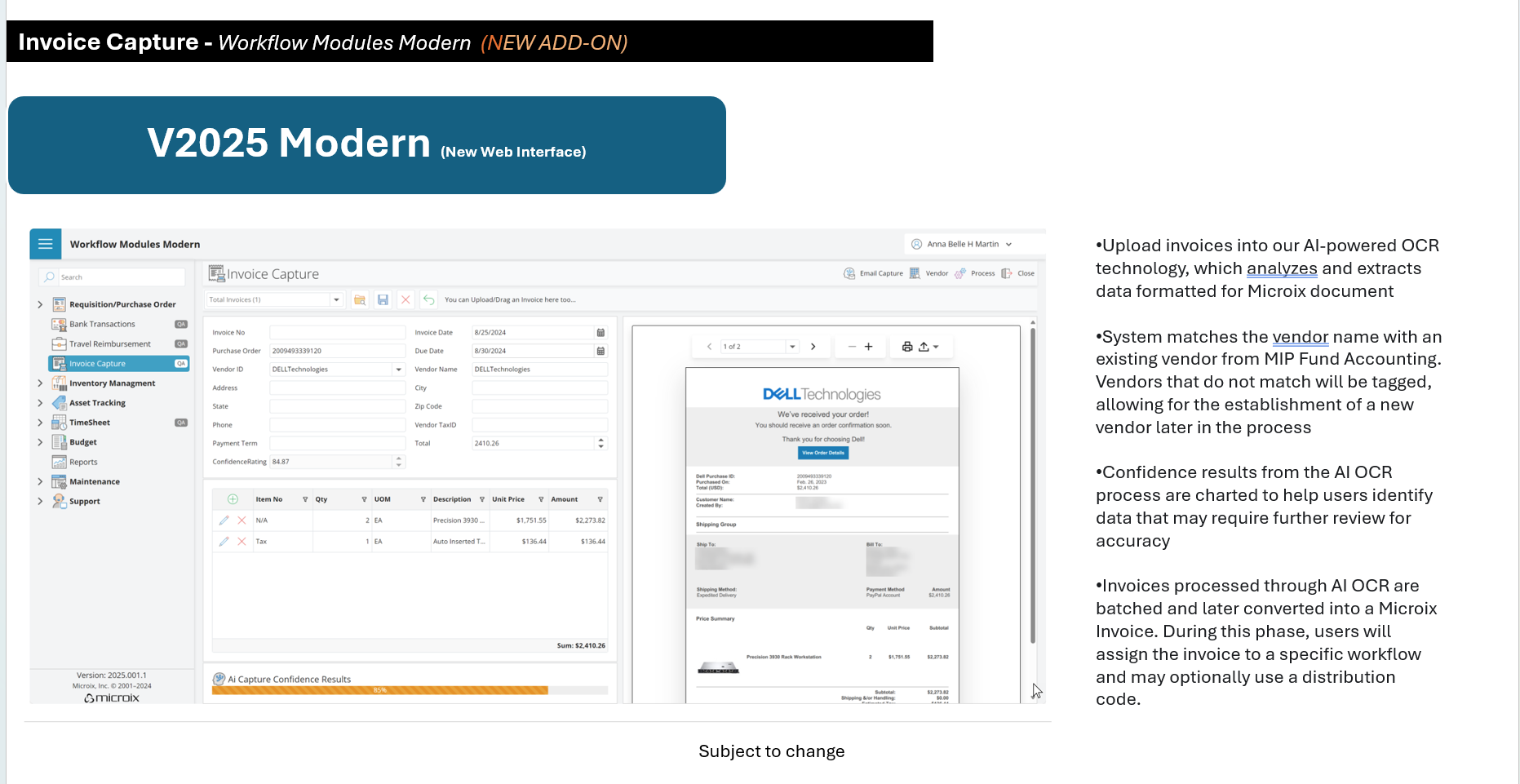The height and width of the screenshot is (784, 1520).
Task: Click the Email Capture toolbar button
Action: tap(873, 273)
